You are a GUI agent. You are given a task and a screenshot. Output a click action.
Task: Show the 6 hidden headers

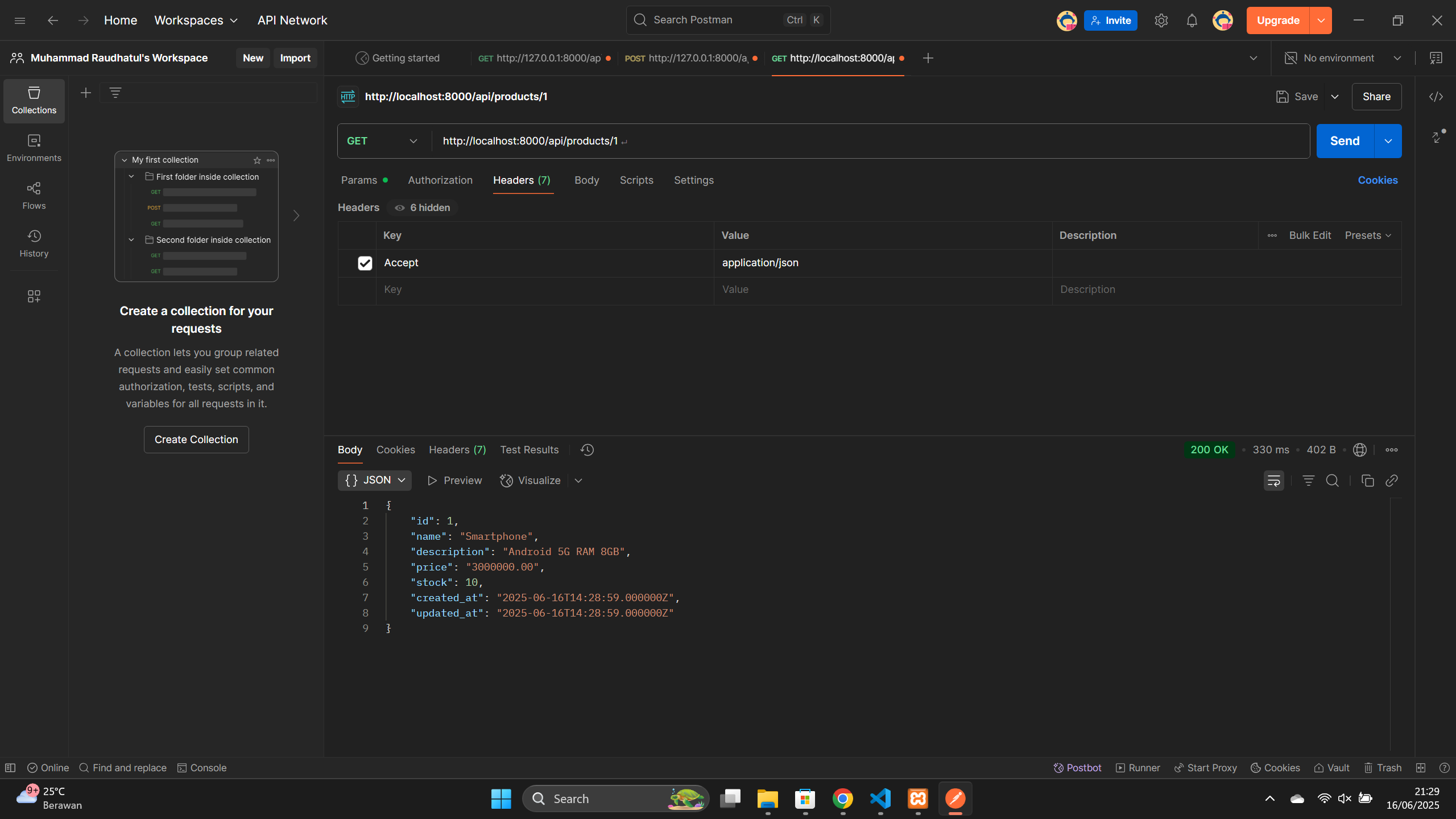423,208
